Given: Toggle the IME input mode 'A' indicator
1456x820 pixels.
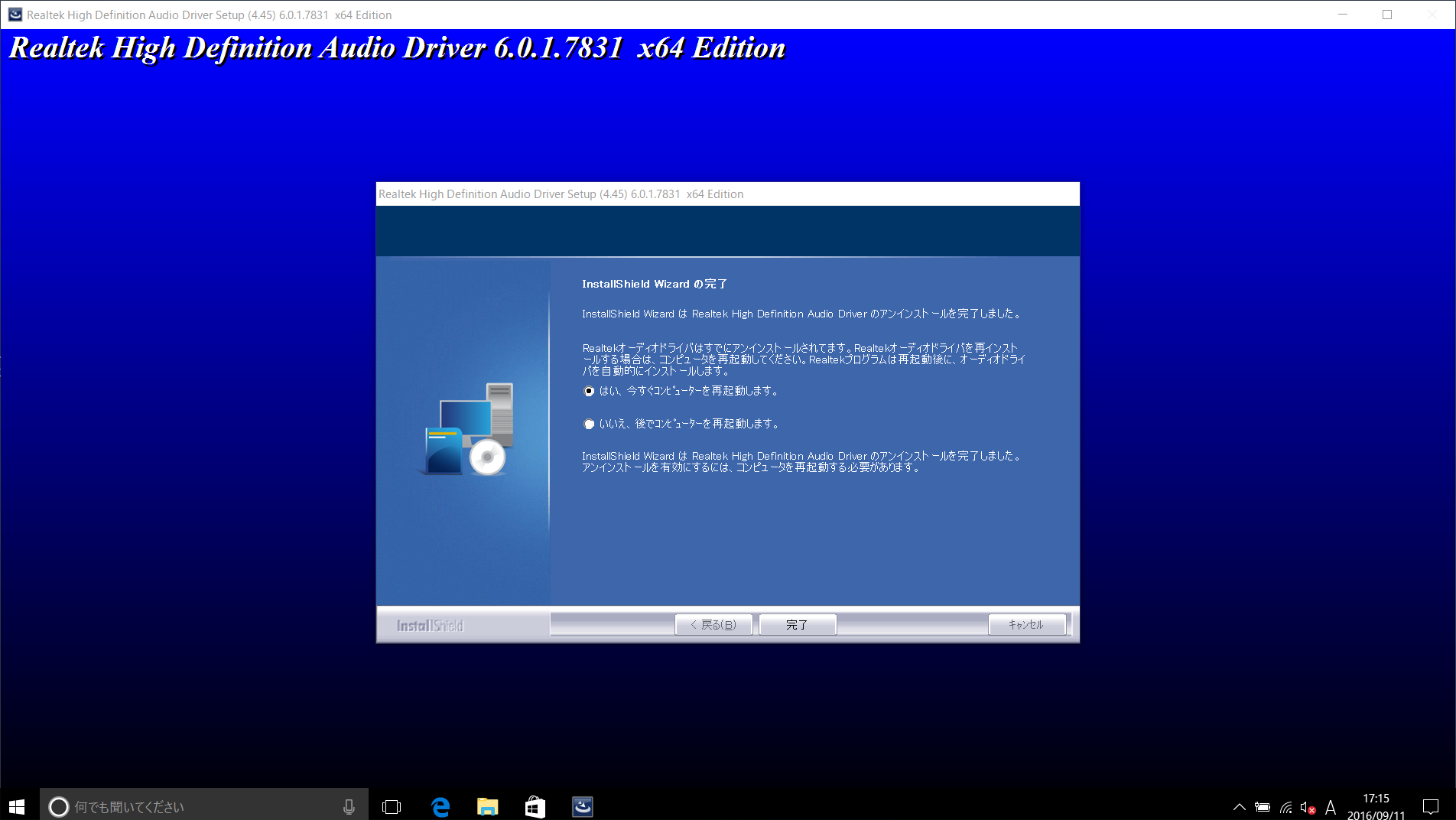Looking at the screenshot, I should point(1331,807).
